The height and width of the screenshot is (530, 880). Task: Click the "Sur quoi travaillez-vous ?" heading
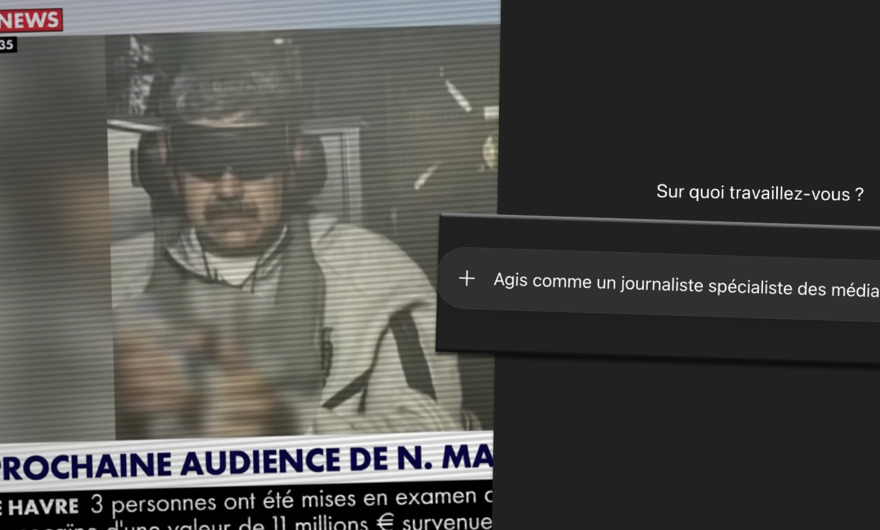pos(759,193)
